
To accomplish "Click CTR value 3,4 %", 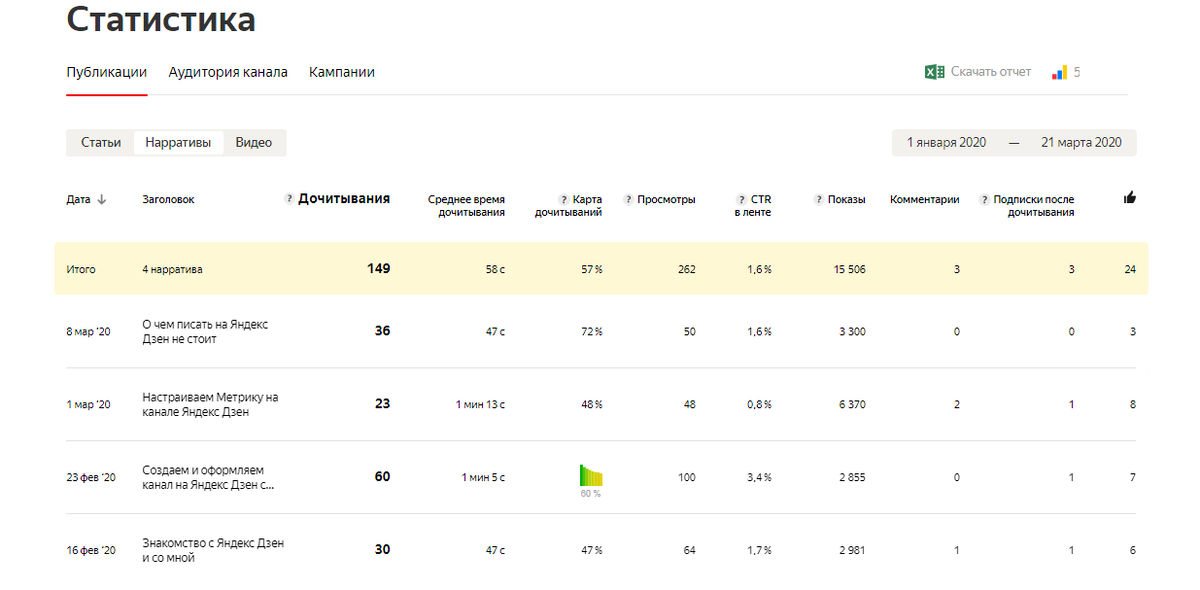I will pos(759,477).
